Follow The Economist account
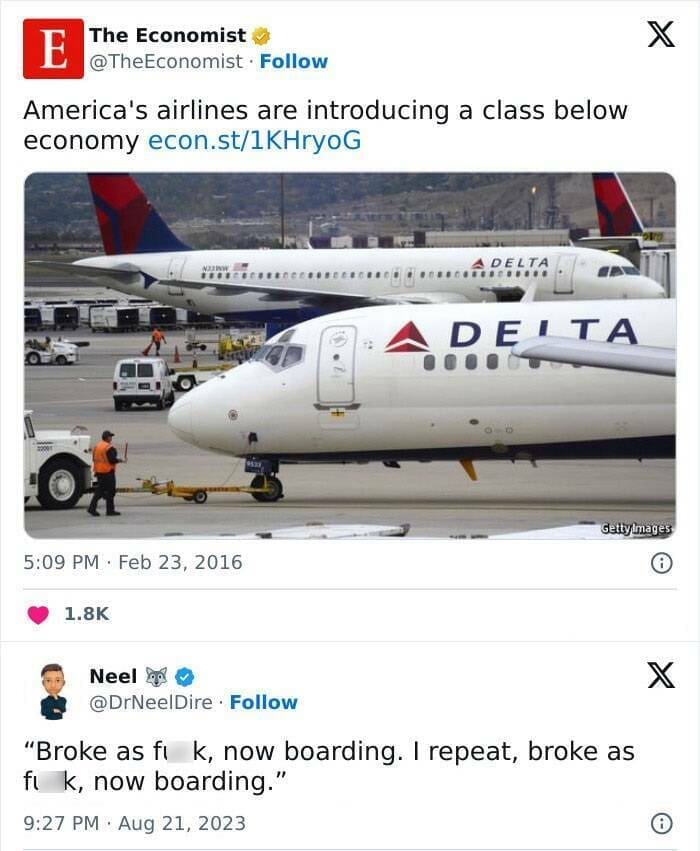The image size is (700, 851). pyautogui.click(x=293, y=61)
